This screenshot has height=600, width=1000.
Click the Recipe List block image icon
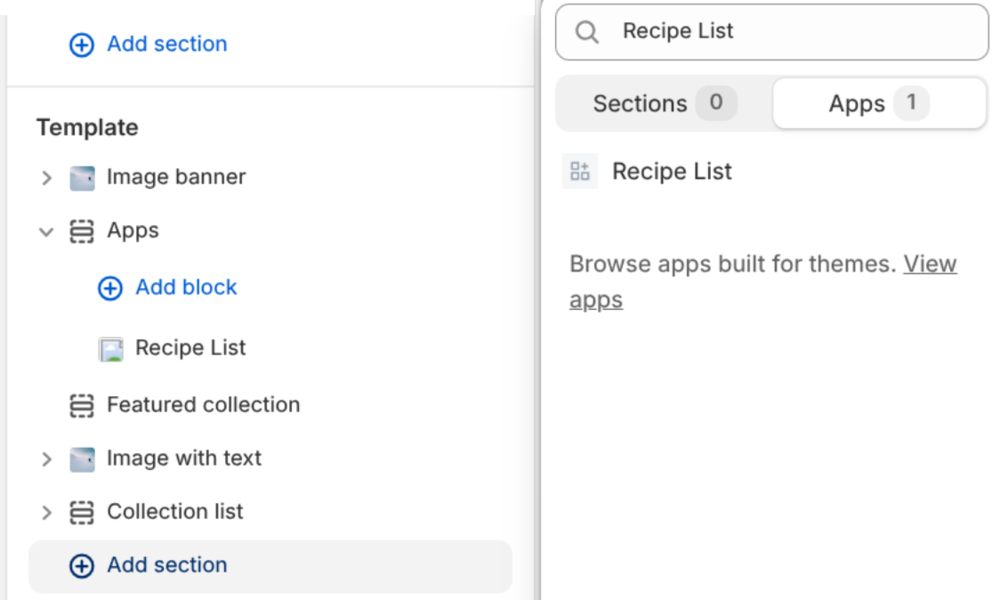click(x=111, y=349)
